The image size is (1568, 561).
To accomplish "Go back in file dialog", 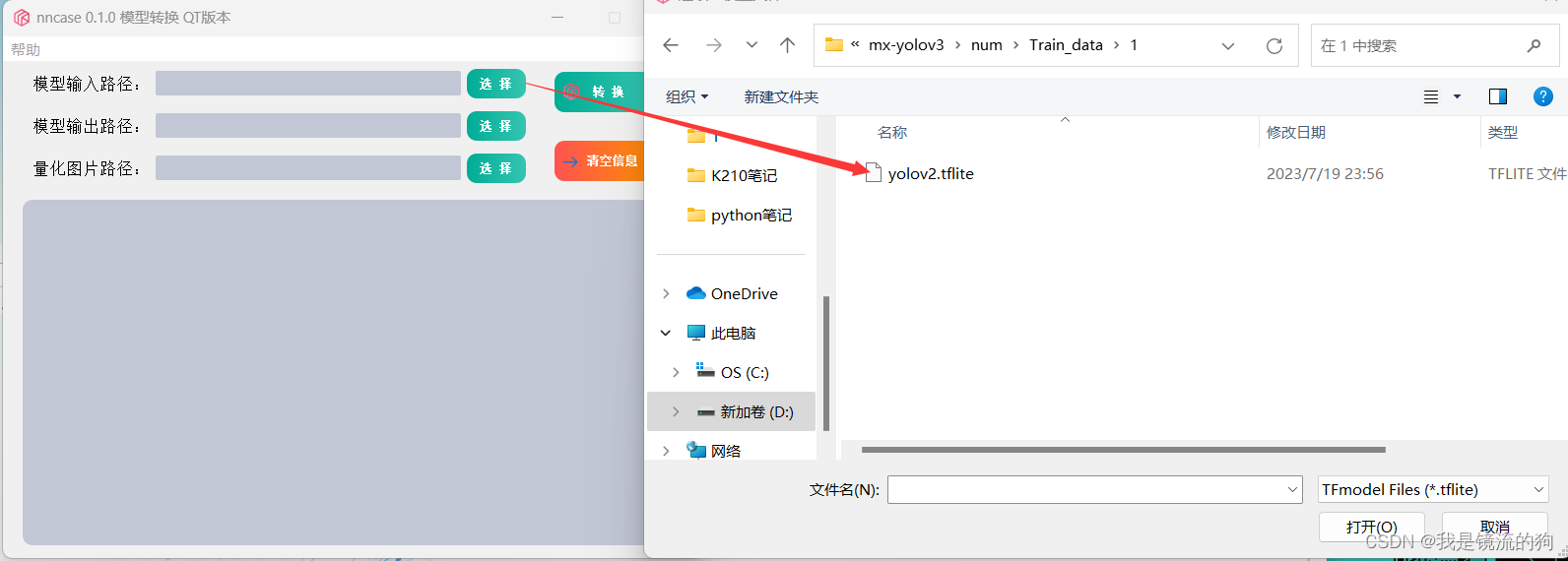I will 671,45.
